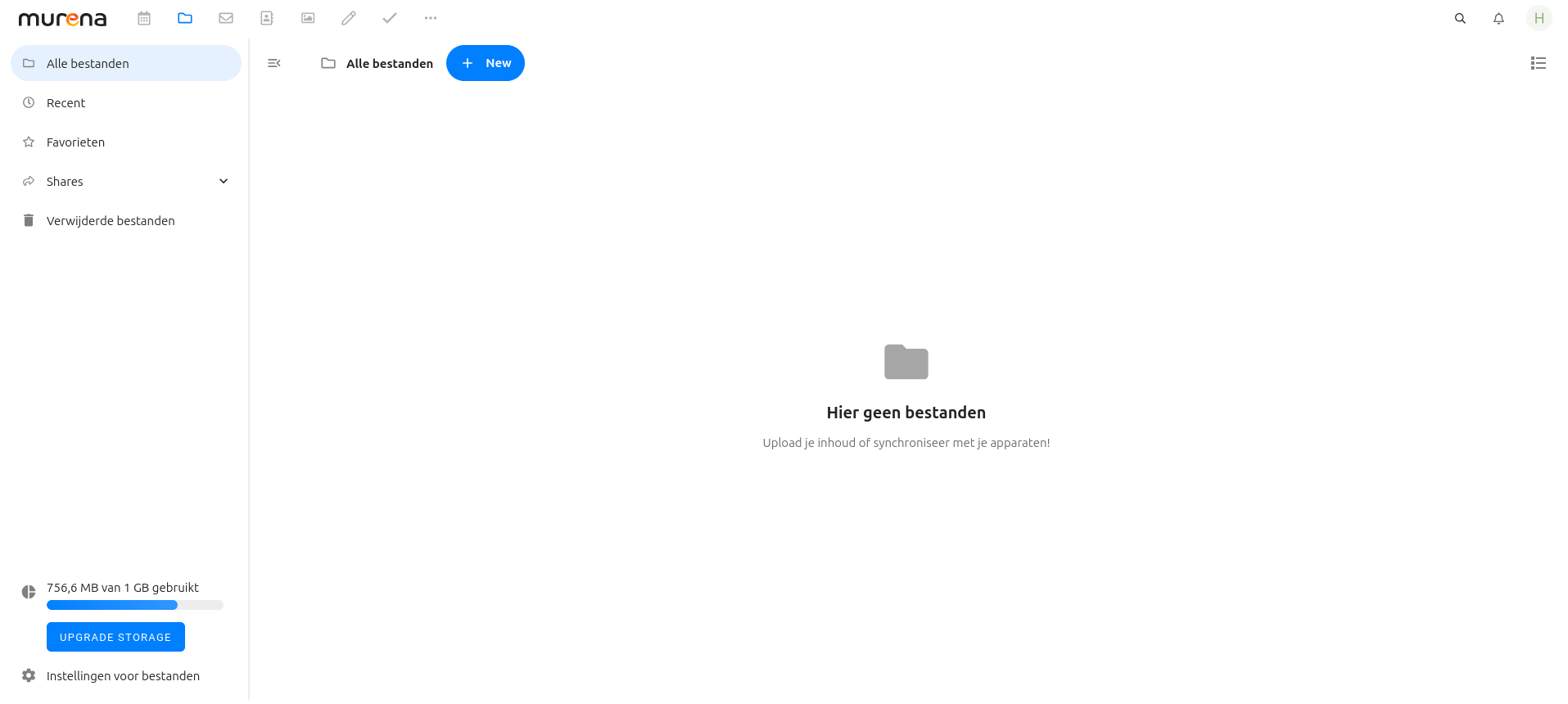1568x704 pixels.
Task: Open the user avatar menu
Action: click(1539, 18)
